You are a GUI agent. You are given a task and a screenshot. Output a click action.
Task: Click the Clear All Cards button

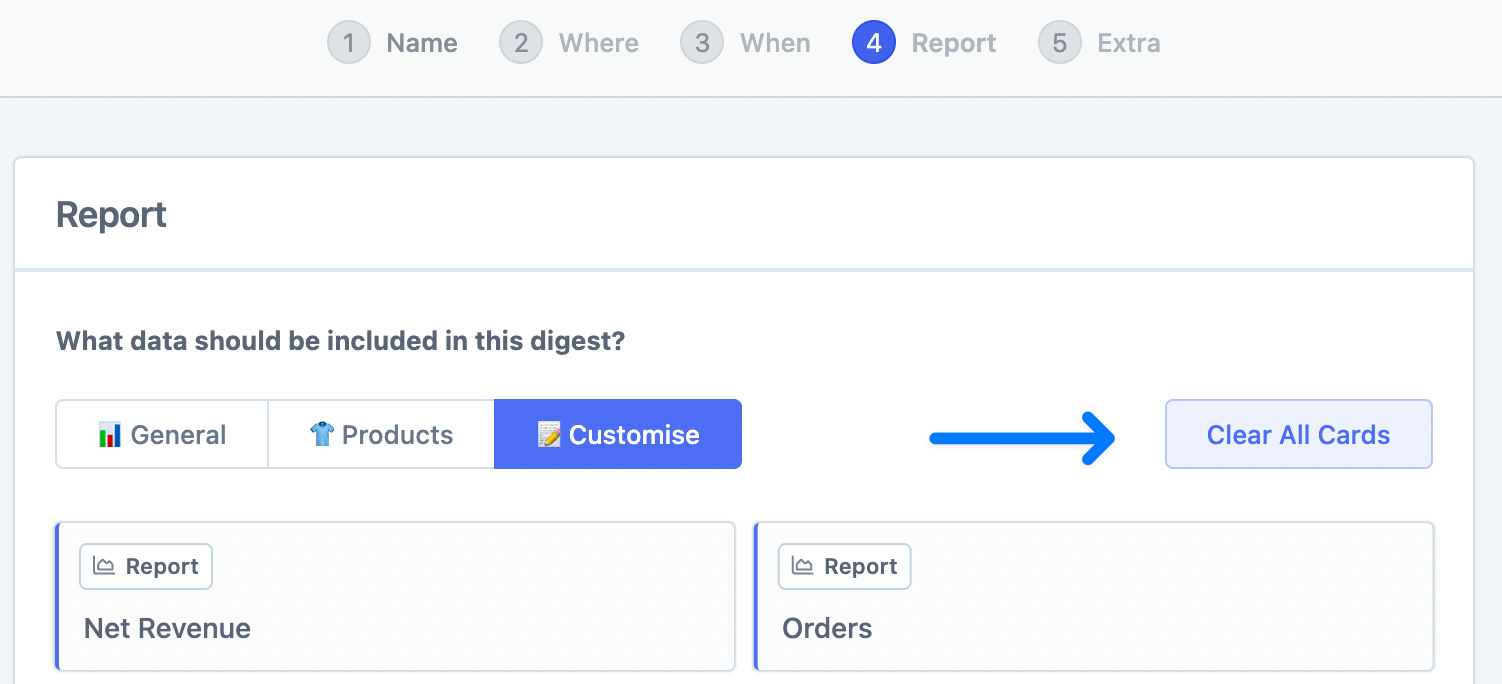[x=1297, y=434]
